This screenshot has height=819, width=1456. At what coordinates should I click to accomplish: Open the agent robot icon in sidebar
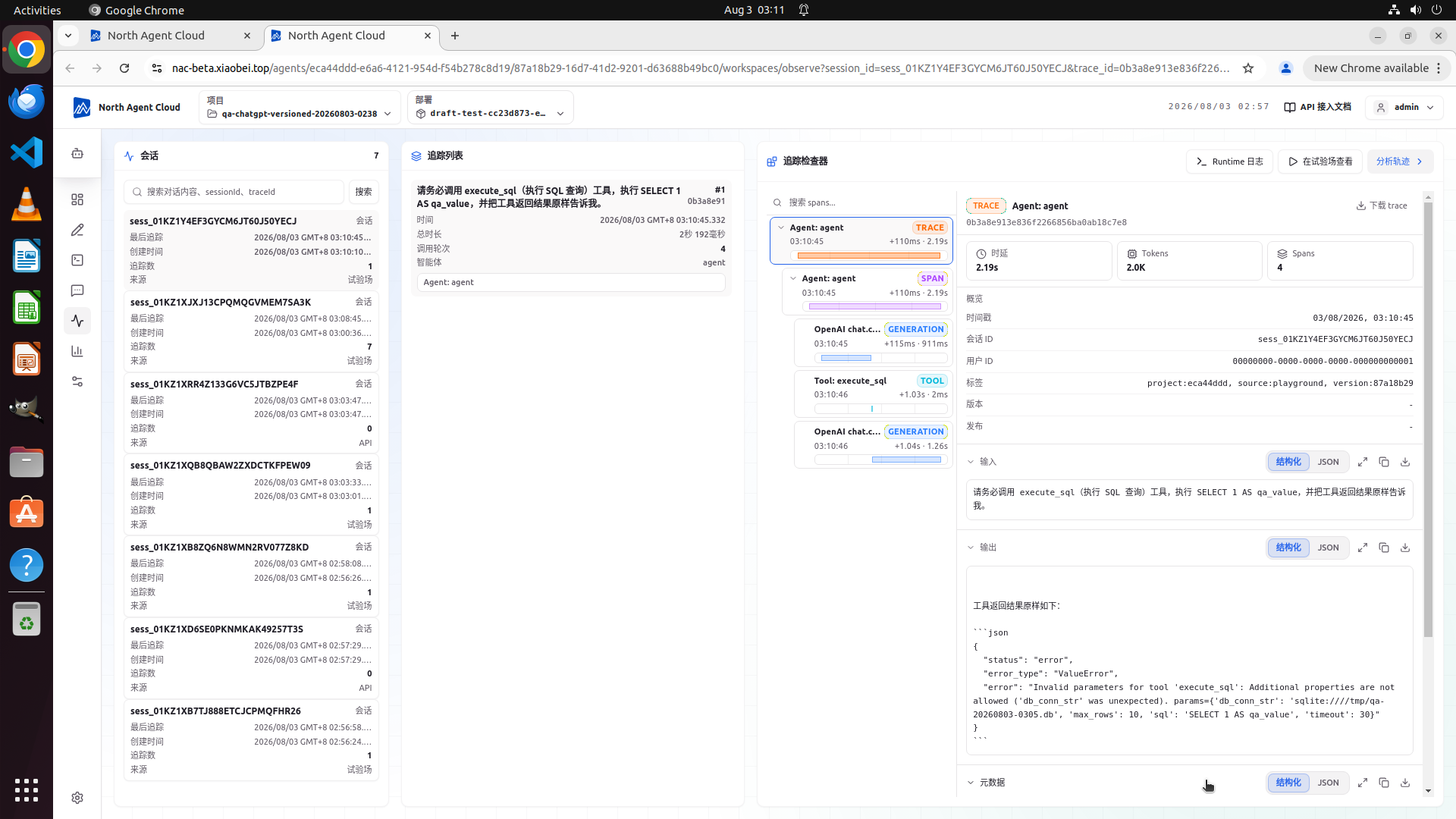(77, 154)
